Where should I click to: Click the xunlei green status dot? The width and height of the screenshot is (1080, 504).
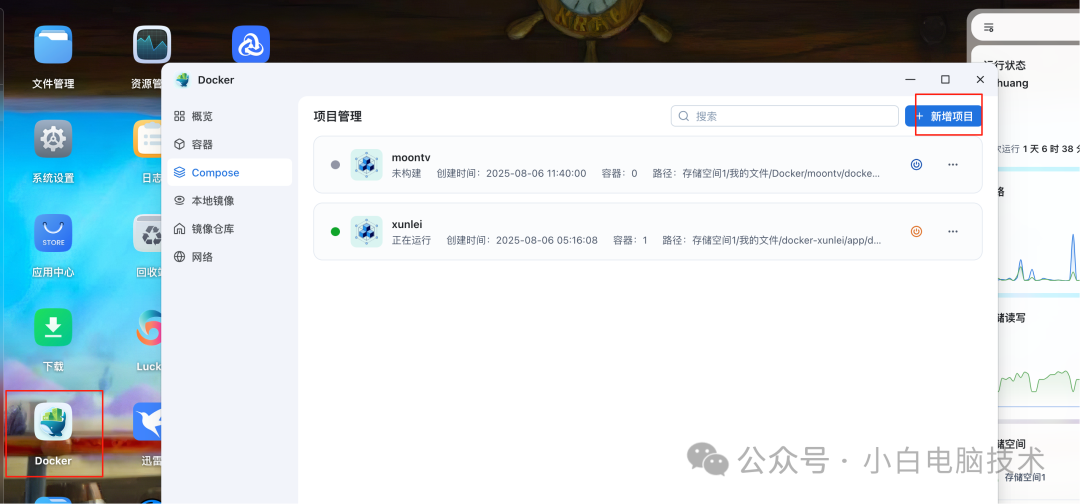point(335,231)
